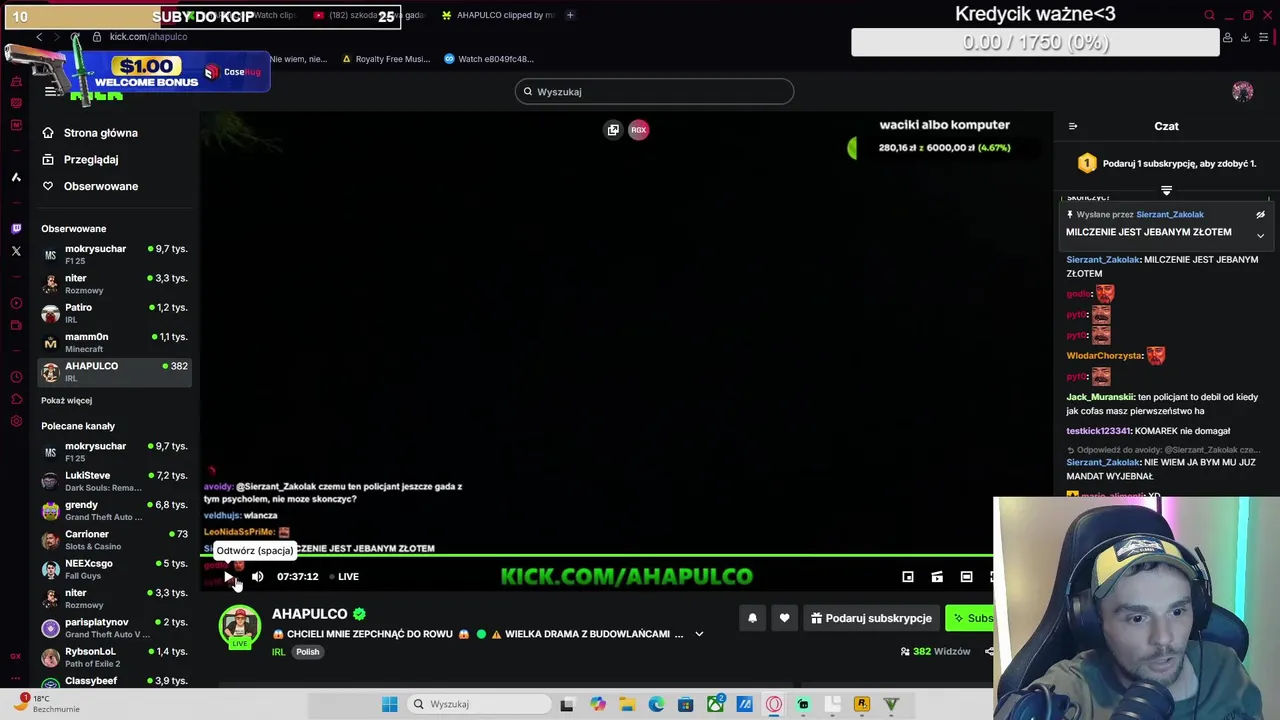The width and height of the screenshot is (1280, 720).
Task: Open Windows Start menu
Action: tap(389, 704)
